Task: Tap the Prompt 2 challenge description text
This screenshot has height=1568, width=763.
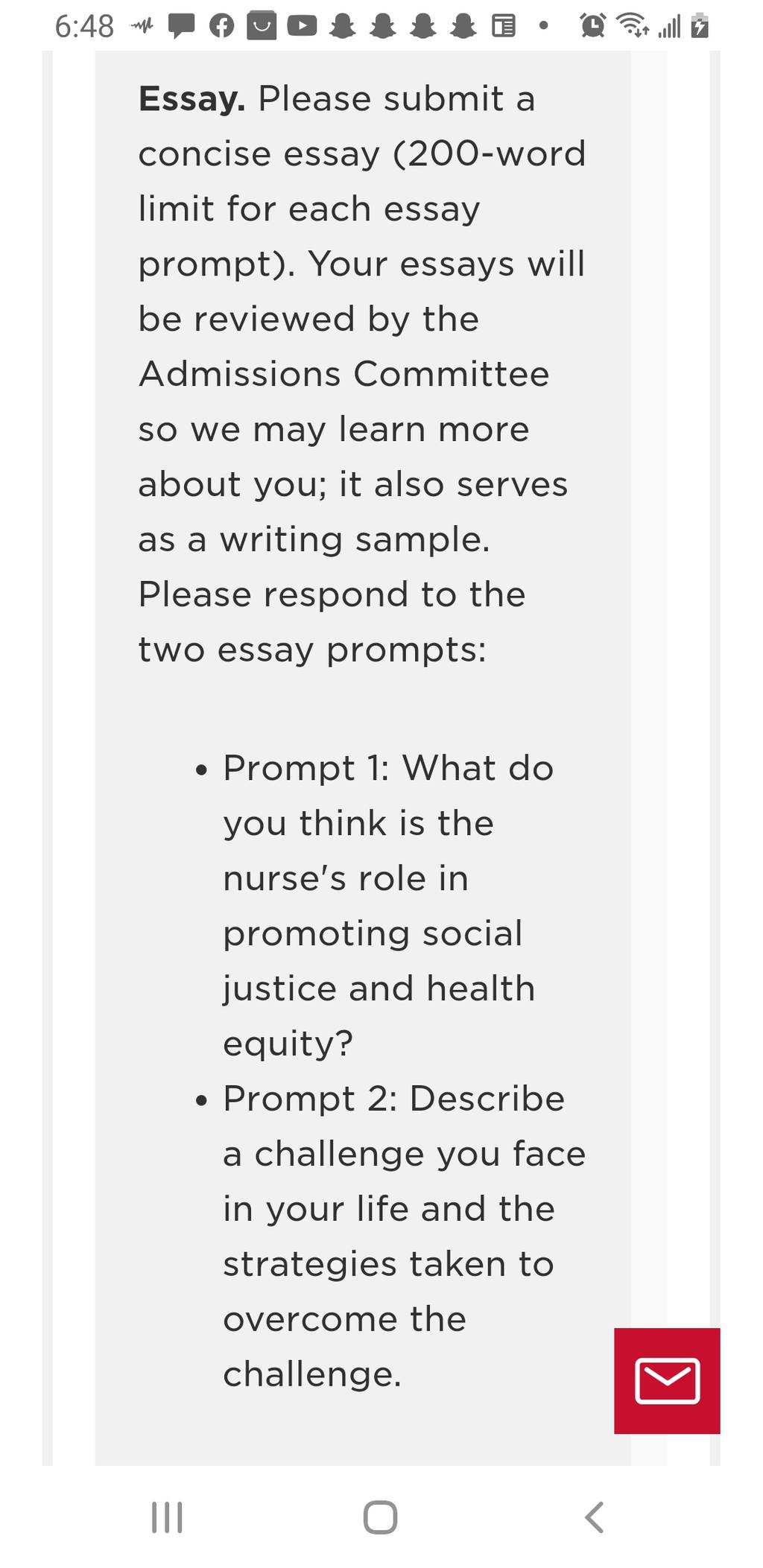Action: [x=404, y=1237]
